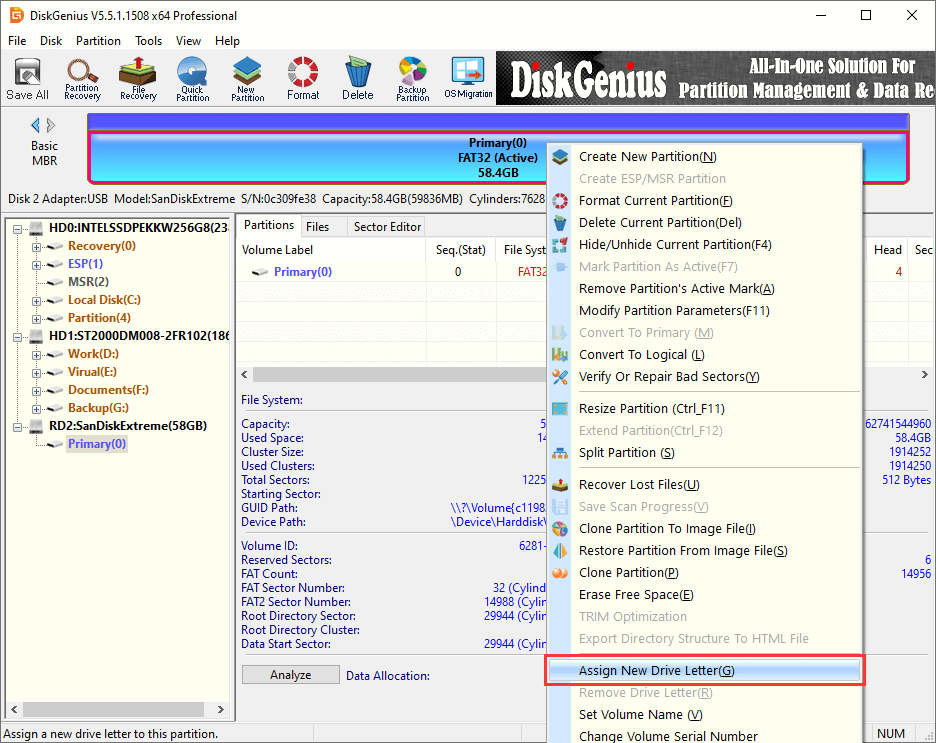
Task: Click Delete Current Partition bin icon
Action: [560, 223]
